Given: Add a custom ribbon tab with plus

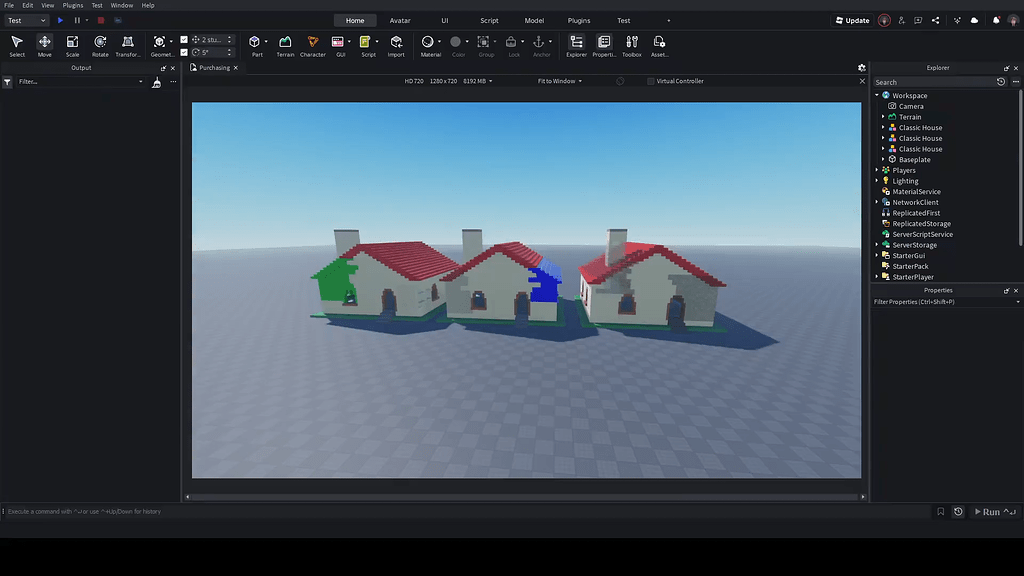Looking at the screenshot, I should pos(668,20).
